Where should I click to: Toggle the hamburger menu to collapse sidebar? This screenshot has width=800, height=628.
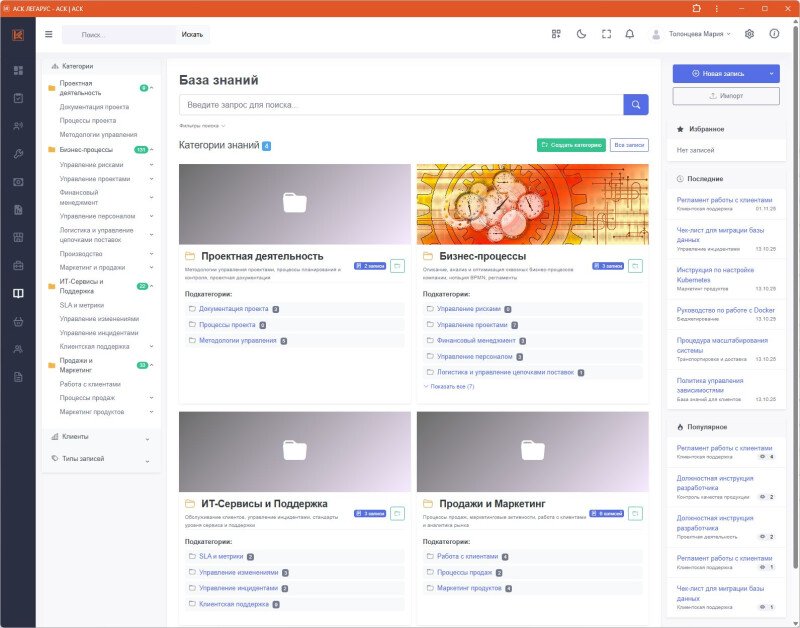[x=48, y=34]
